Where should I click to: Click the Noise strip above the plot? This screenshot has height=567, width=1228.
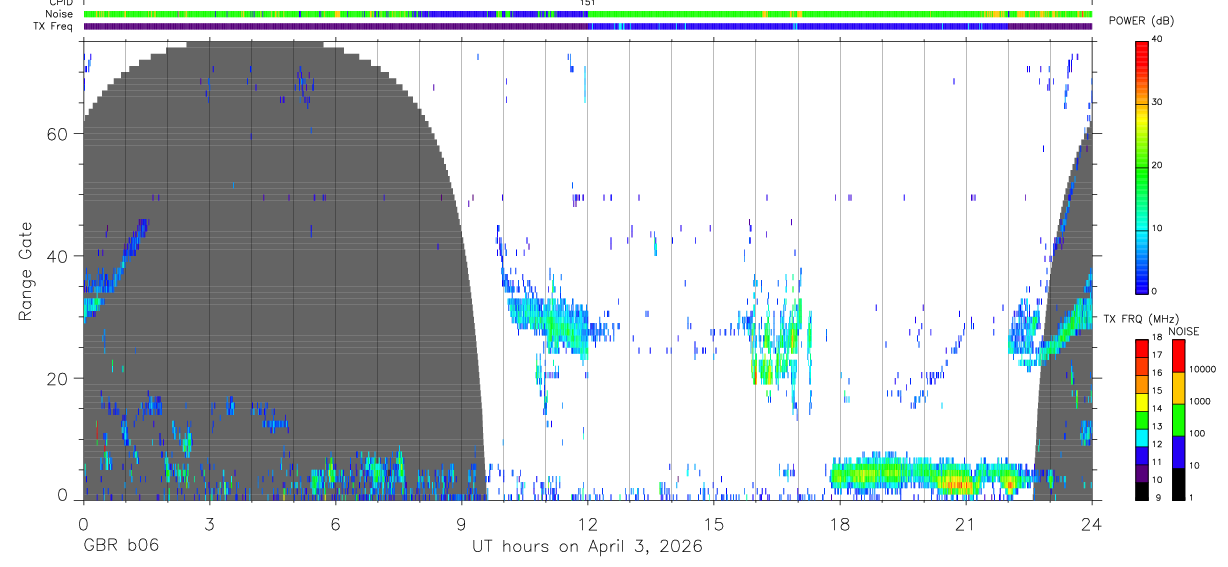click(x=588, y=15)
